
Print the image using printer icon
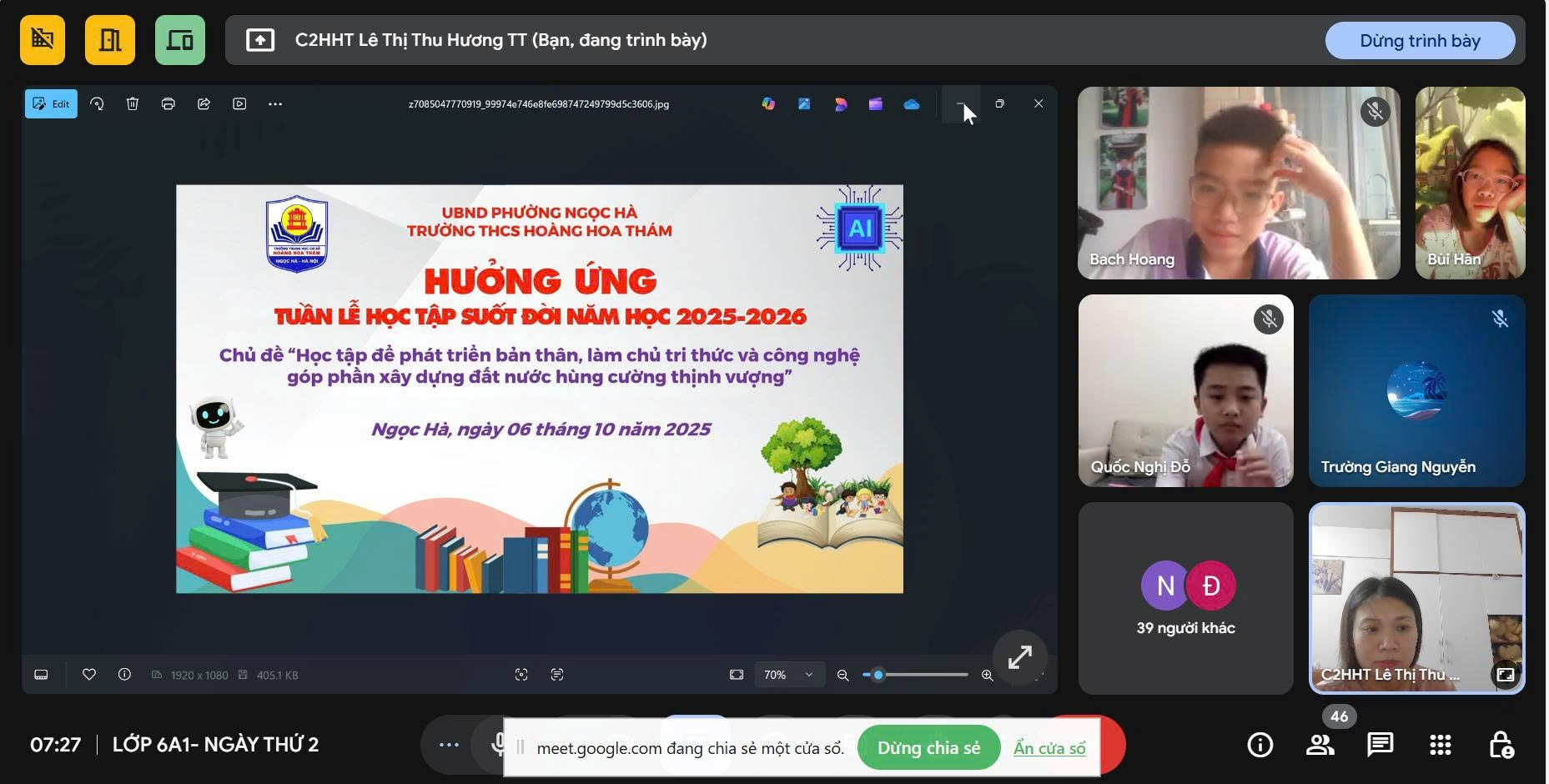(x=168, y=104)
